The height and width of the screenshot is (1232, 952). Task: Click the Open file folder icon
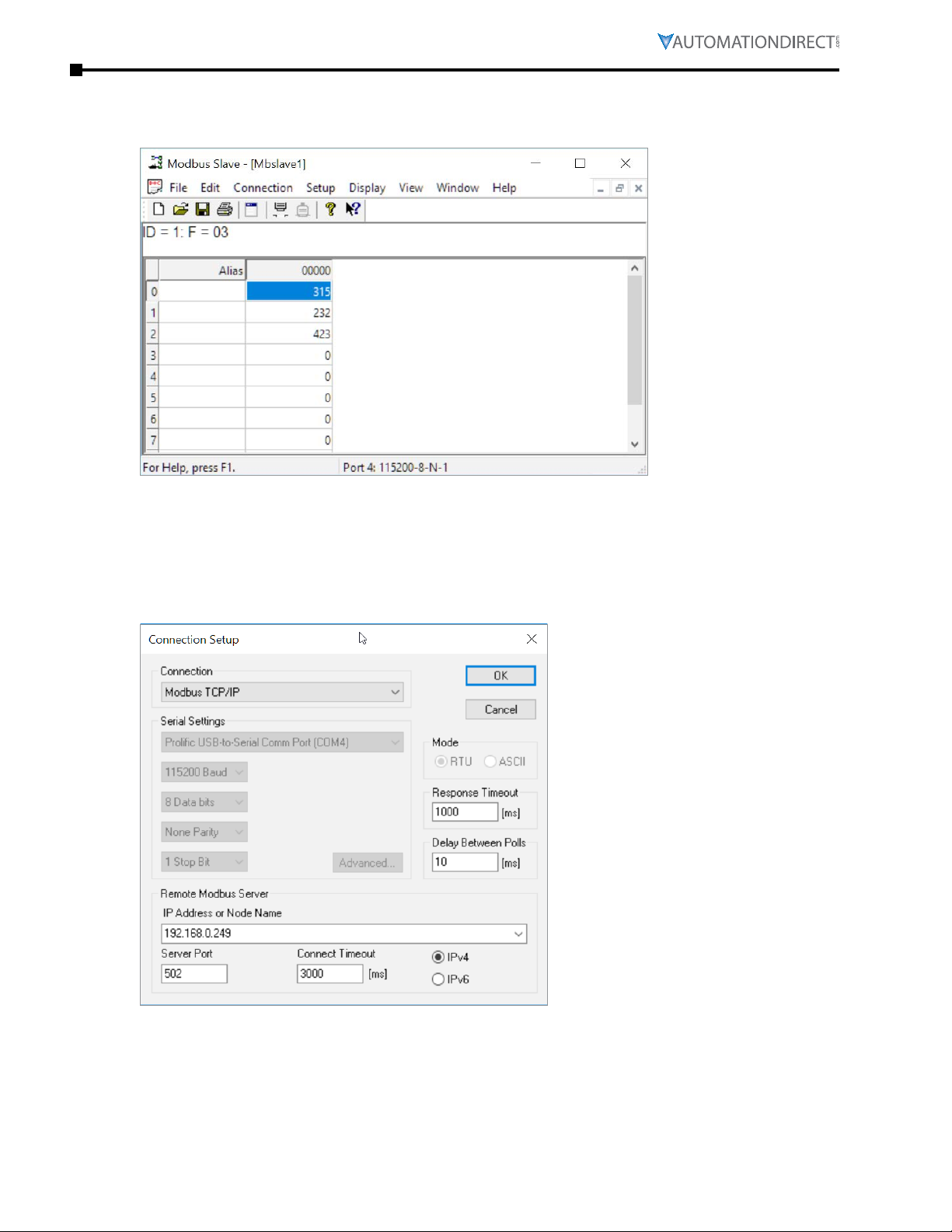tap(180, 209)
